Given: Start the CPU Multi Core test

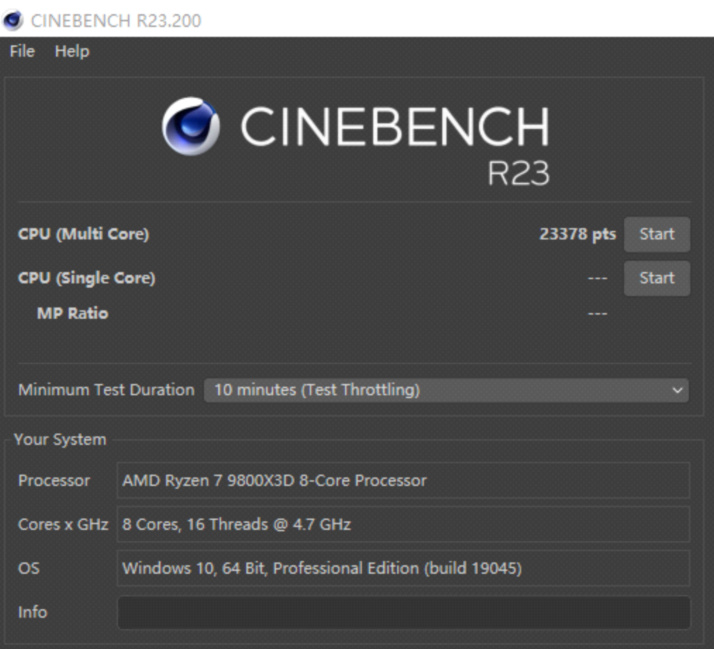Looking at the screenshot, I should point(657,234).
